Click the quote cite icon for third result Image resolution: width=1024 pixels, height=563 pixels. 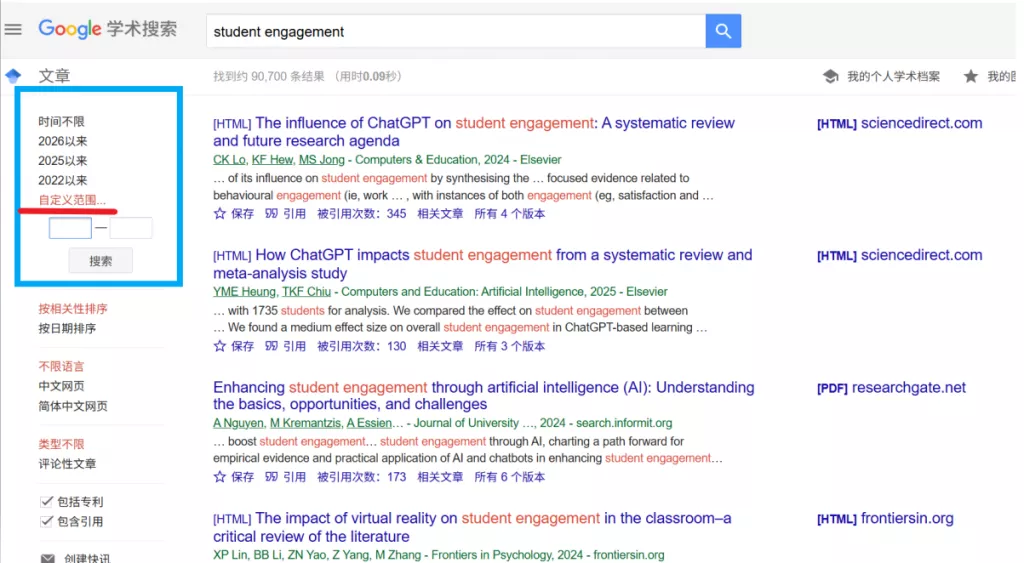271,477
